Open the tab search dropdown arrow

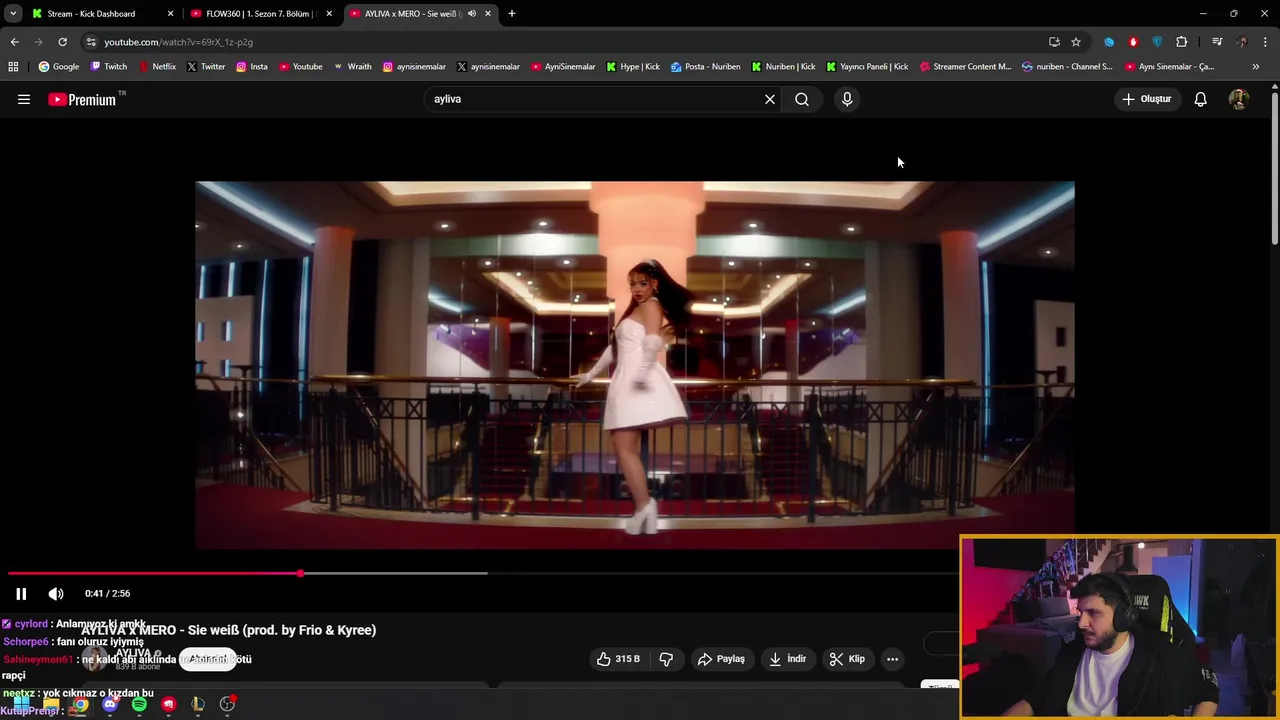click(13, 13)
